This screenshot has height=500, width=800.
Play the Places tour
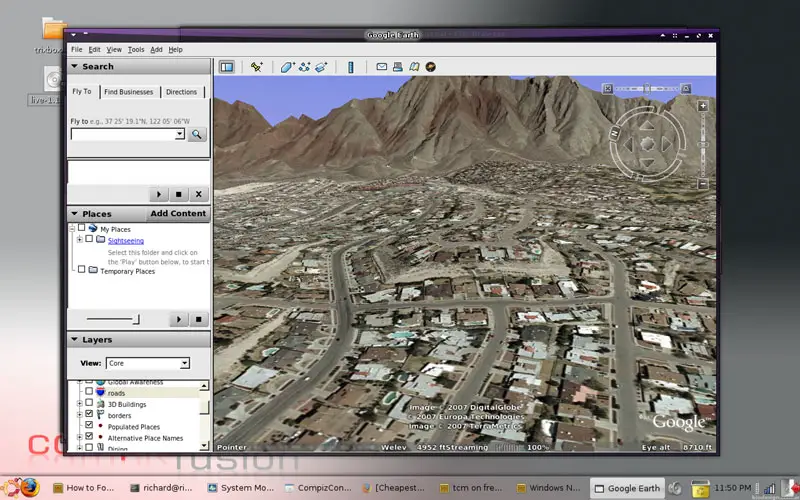179,319
